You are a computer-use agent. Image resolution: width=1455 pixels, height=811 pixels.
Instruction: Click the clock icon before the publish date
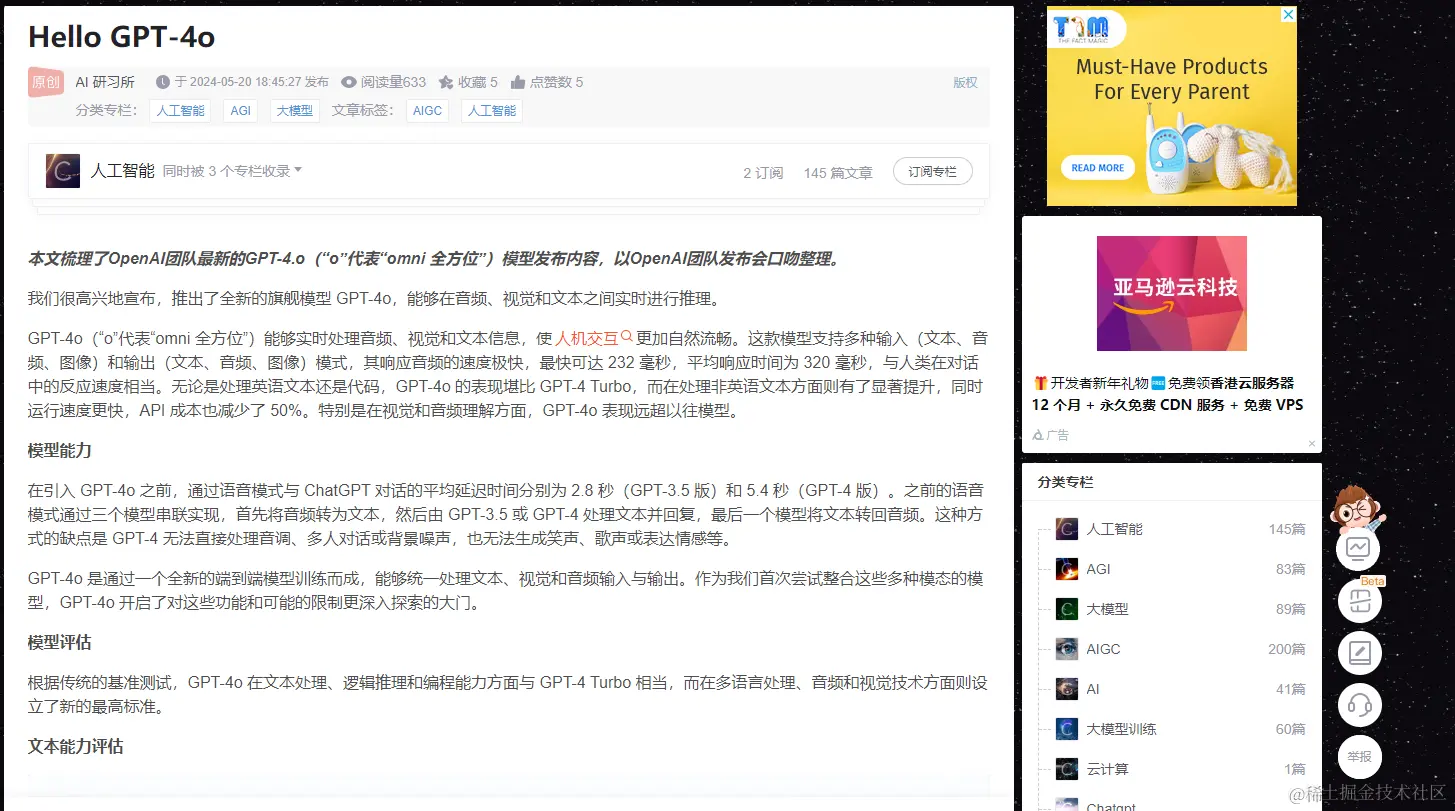pyautogui.click(x=163, y=82)
